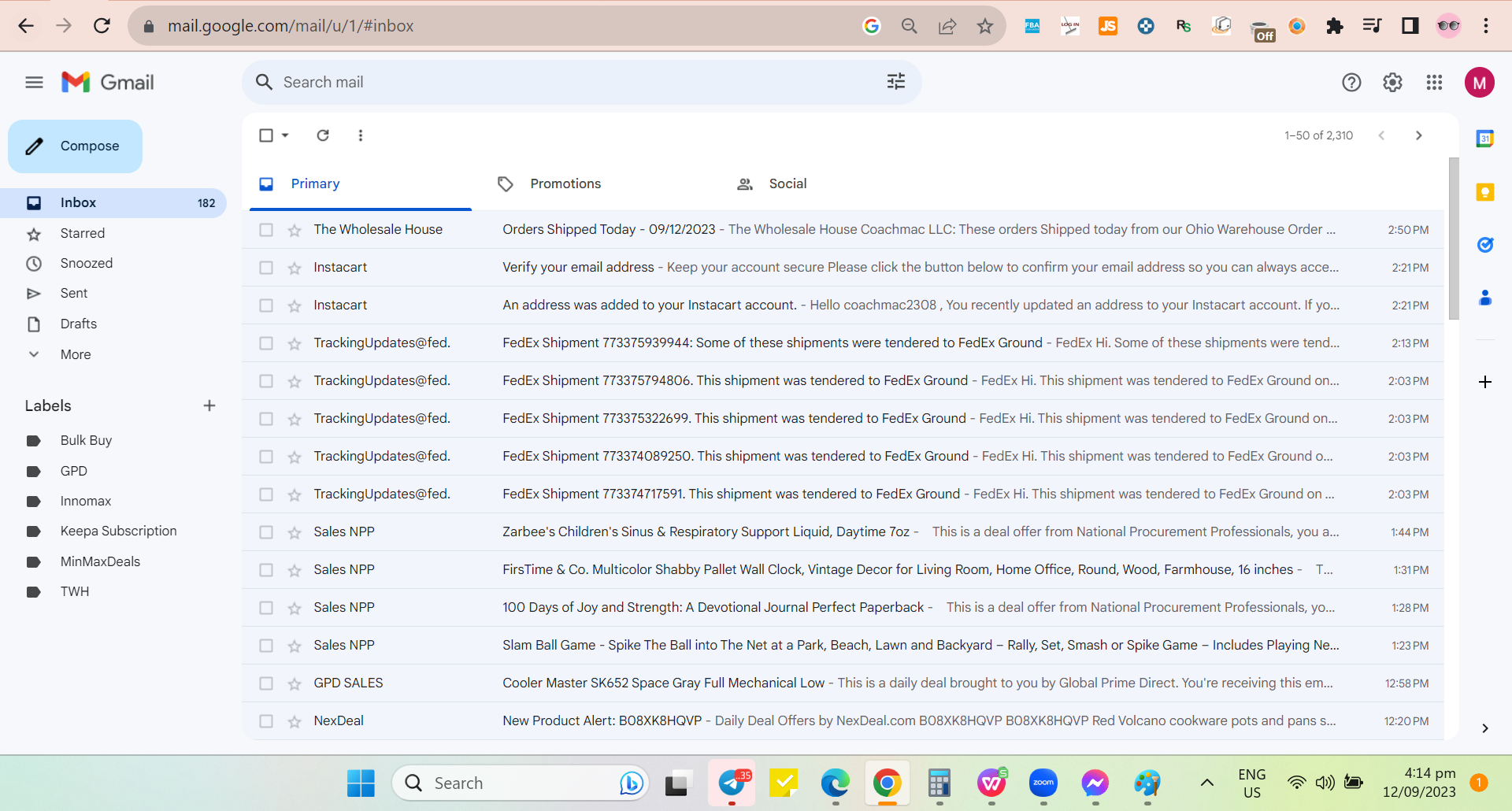
Task: Open Zoom from the taskbar
Action: click(1043, 783)
